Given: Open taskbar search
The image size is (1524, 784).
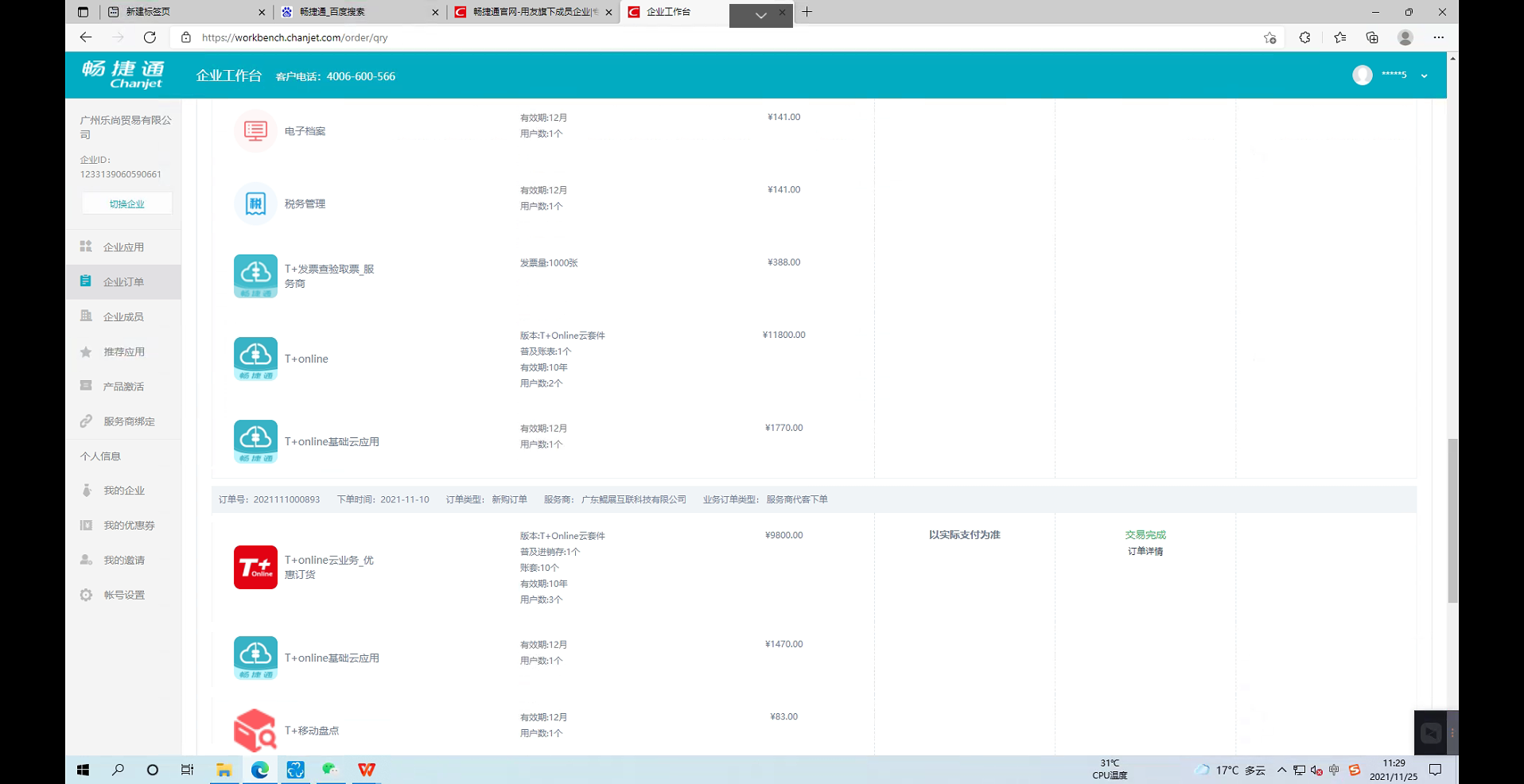Looking at the screenshot, I should [118, 770].
